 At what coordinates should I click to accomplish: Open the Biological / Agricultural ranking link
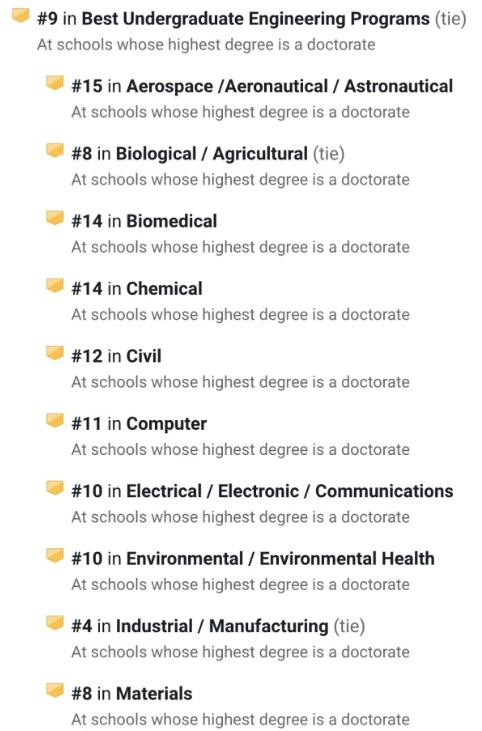point(212,154)
